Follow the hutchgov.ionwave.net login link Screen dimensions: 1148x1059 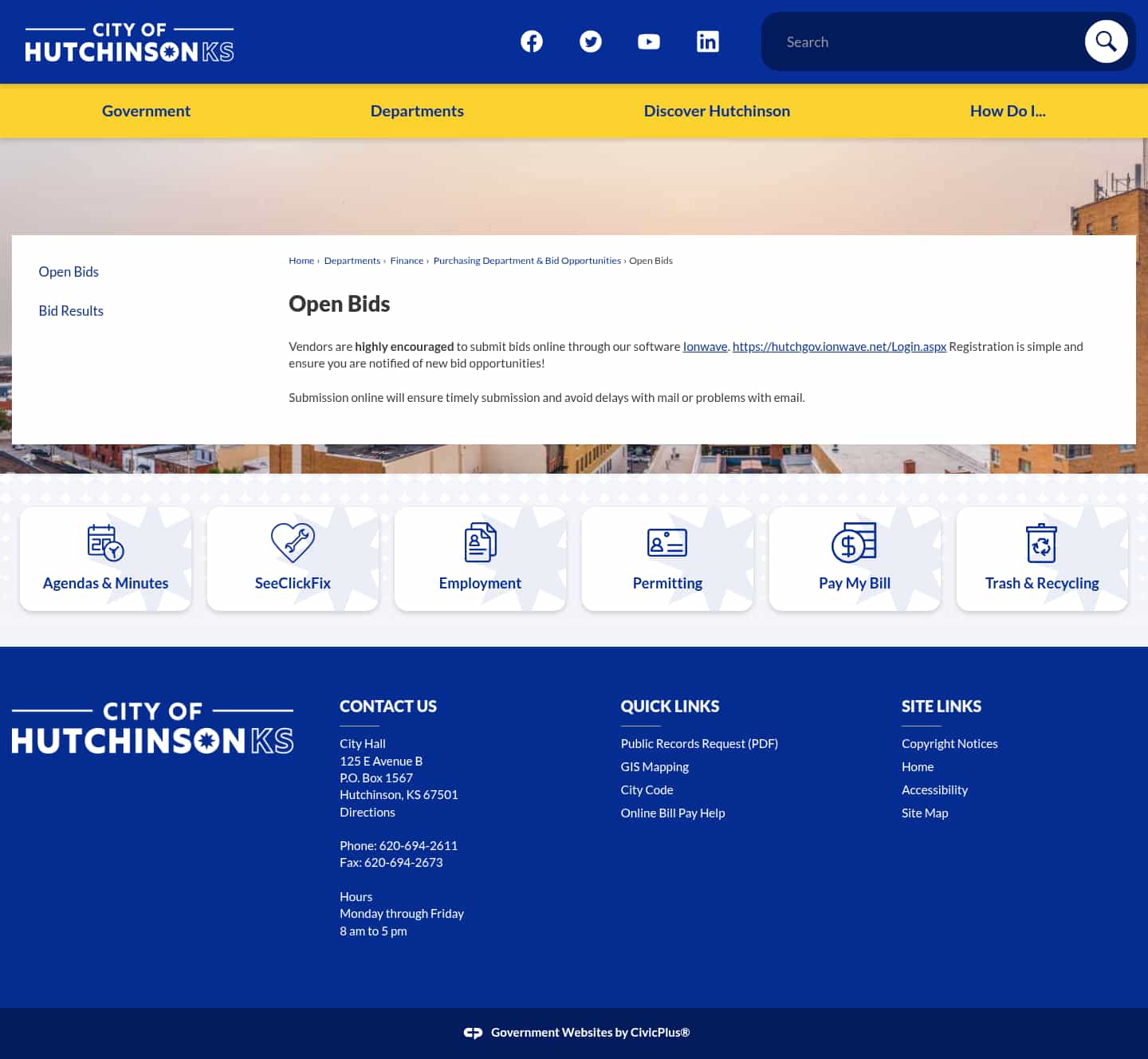(839, 346)
